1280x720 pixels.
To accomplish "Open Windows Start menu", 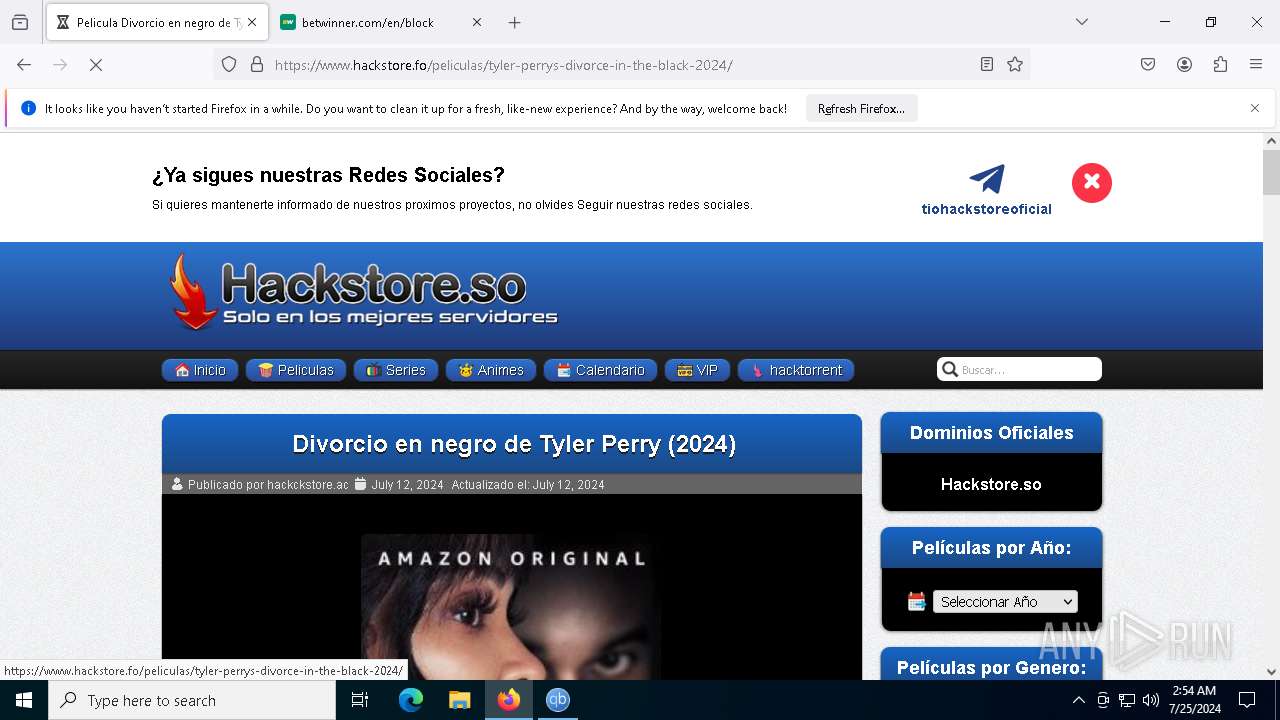I will (x=24, y=700).
